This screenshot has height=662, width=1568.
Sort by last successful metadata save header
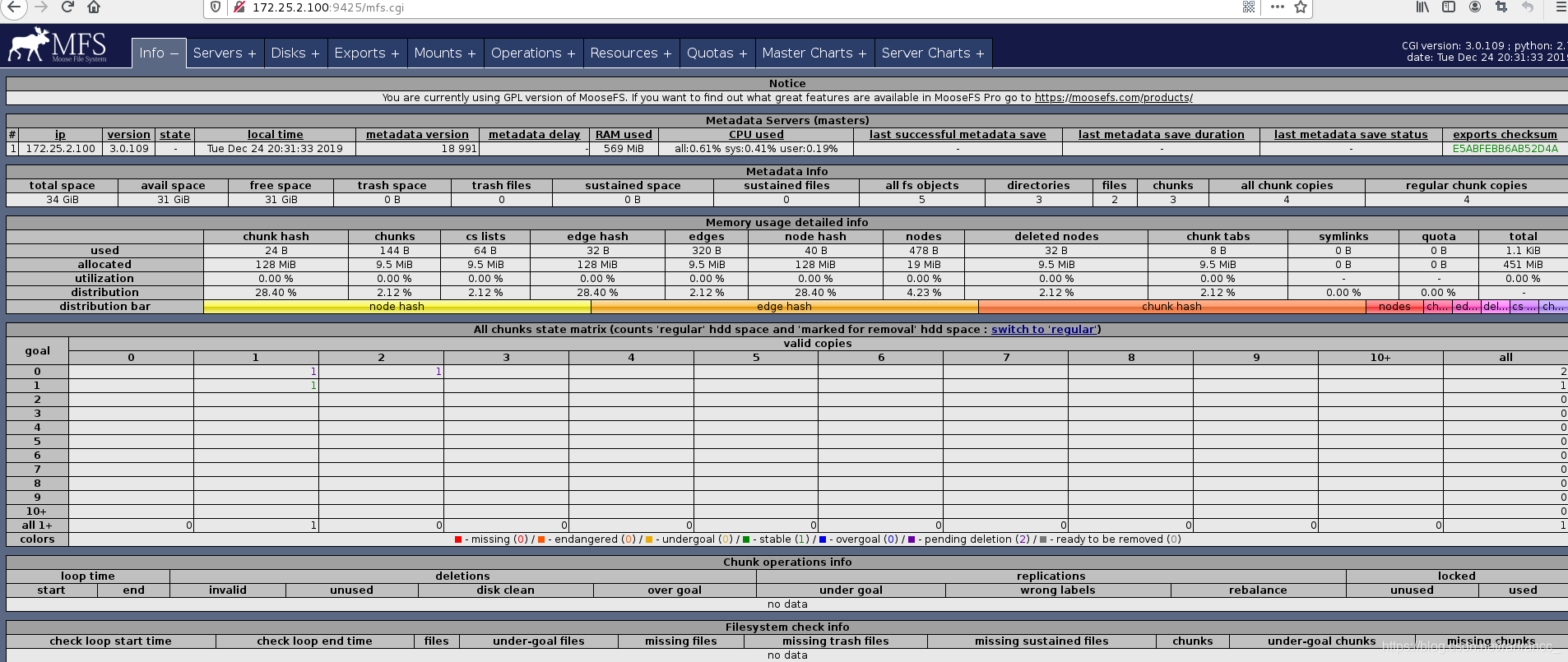(x=958, y=135)
